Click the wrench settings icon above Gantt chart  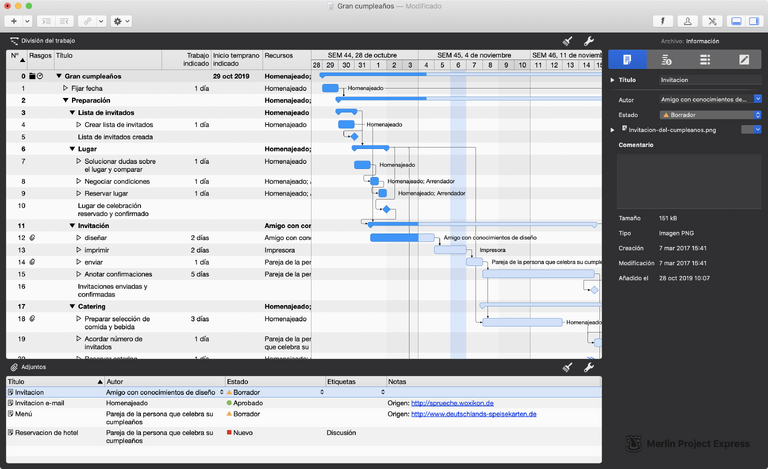pyautogui.click(x=589, y=40)
